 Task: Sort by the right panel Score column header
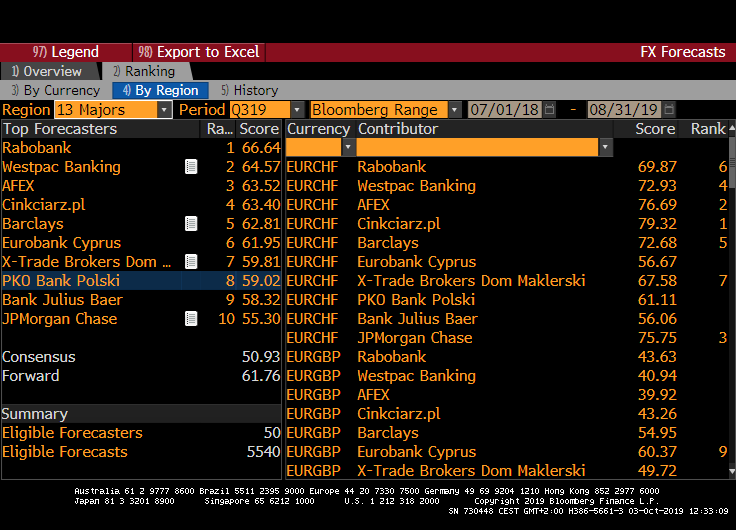(655, 129)
